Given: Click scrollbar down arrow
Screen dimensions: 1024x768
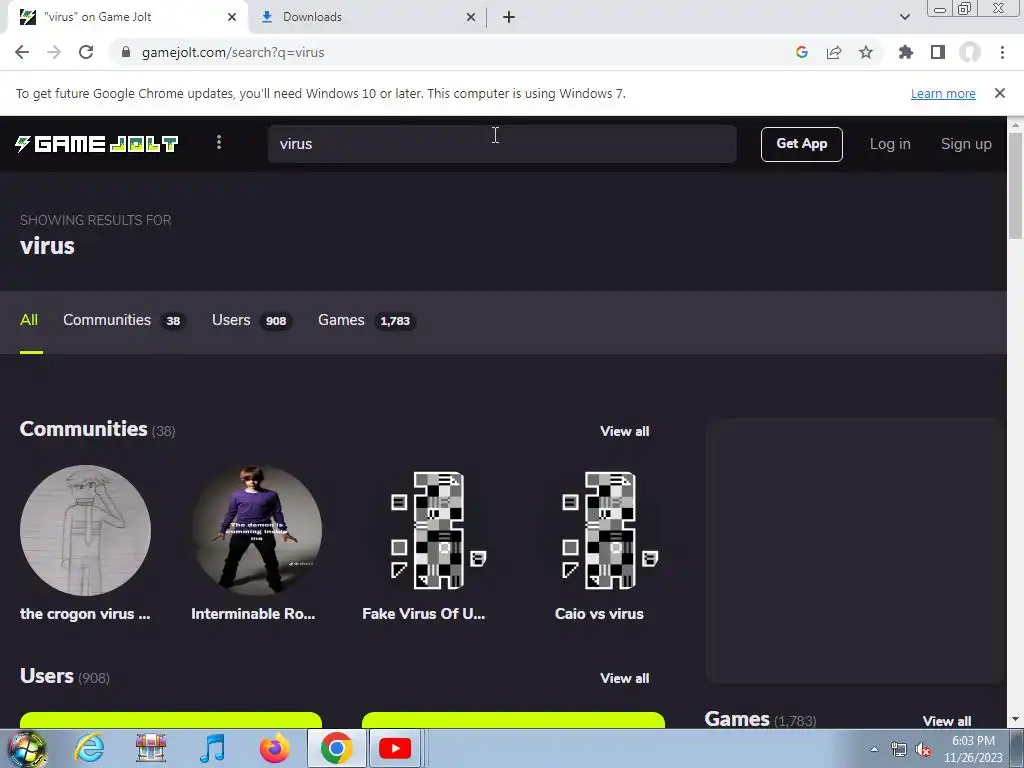Looking at the screenshot, I should (1016, 720).
